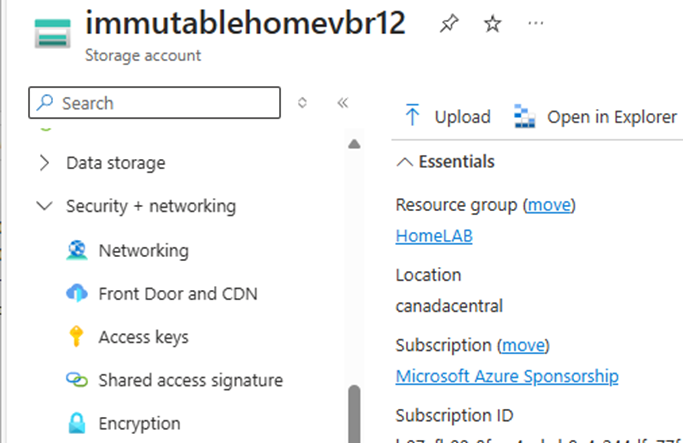Toggle expand/collapse all menu groups
This screenshot has height=443, width=683.
pos(302,103)
